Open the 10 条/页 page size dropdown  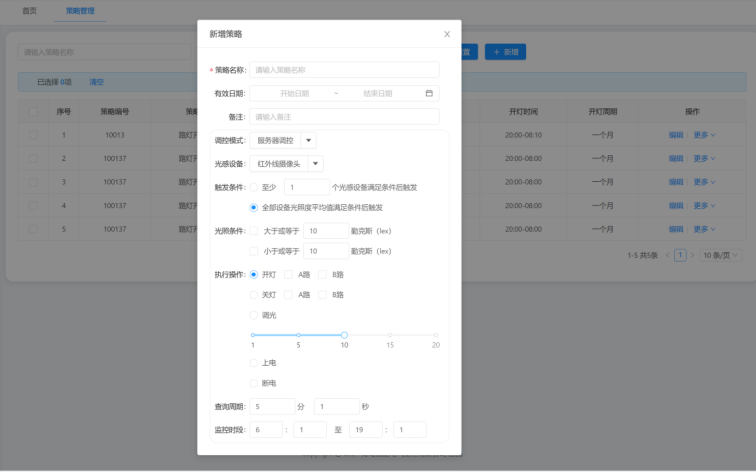tap(720, 255)
